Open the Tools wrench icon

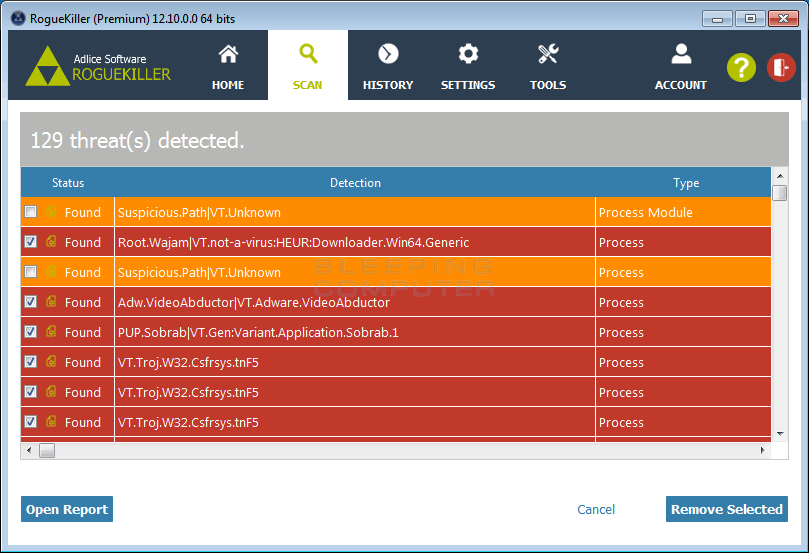point(548,54)
